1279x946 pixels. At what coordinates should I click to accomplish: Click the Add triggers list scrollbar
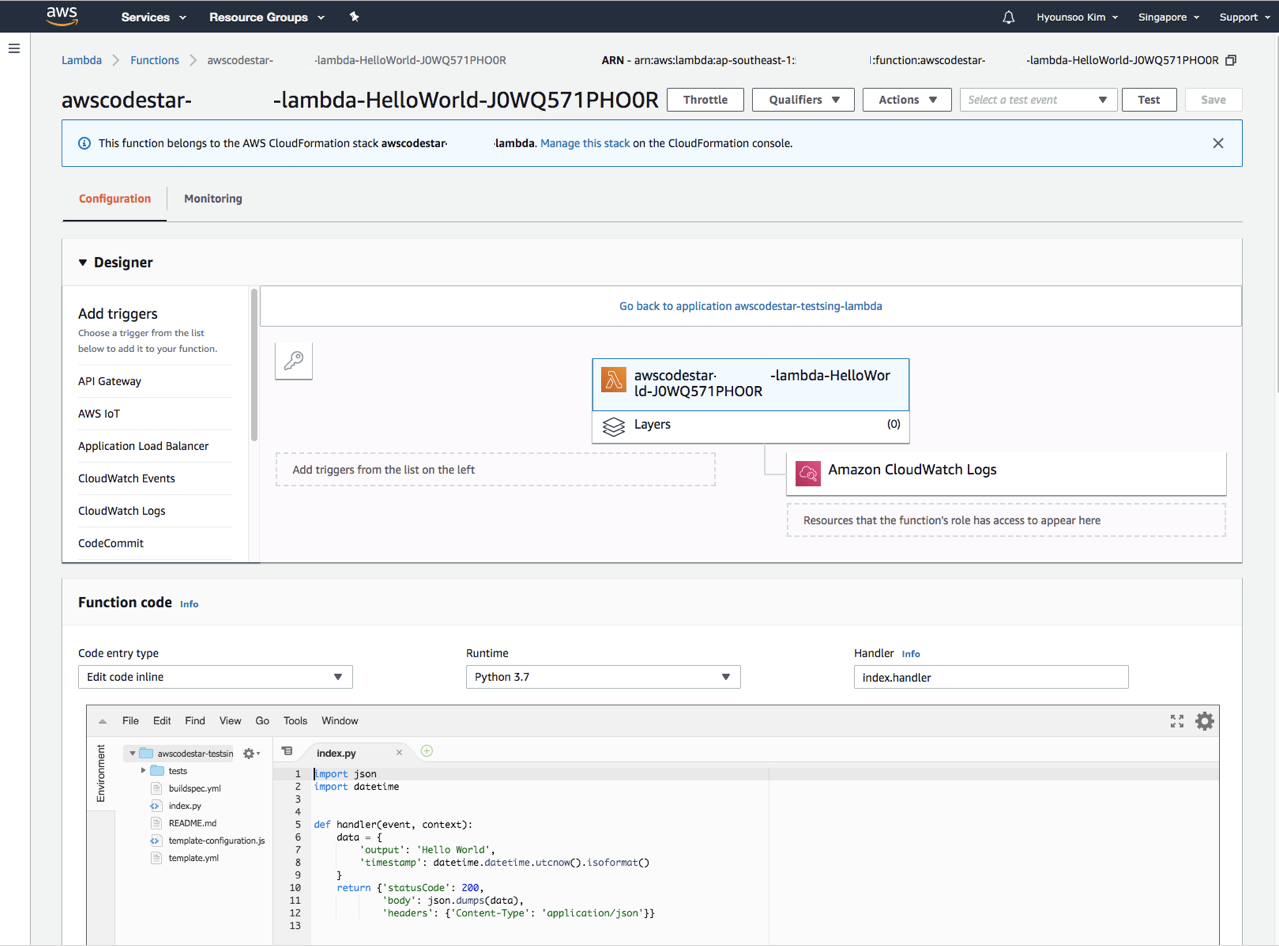tap(254, 365)
